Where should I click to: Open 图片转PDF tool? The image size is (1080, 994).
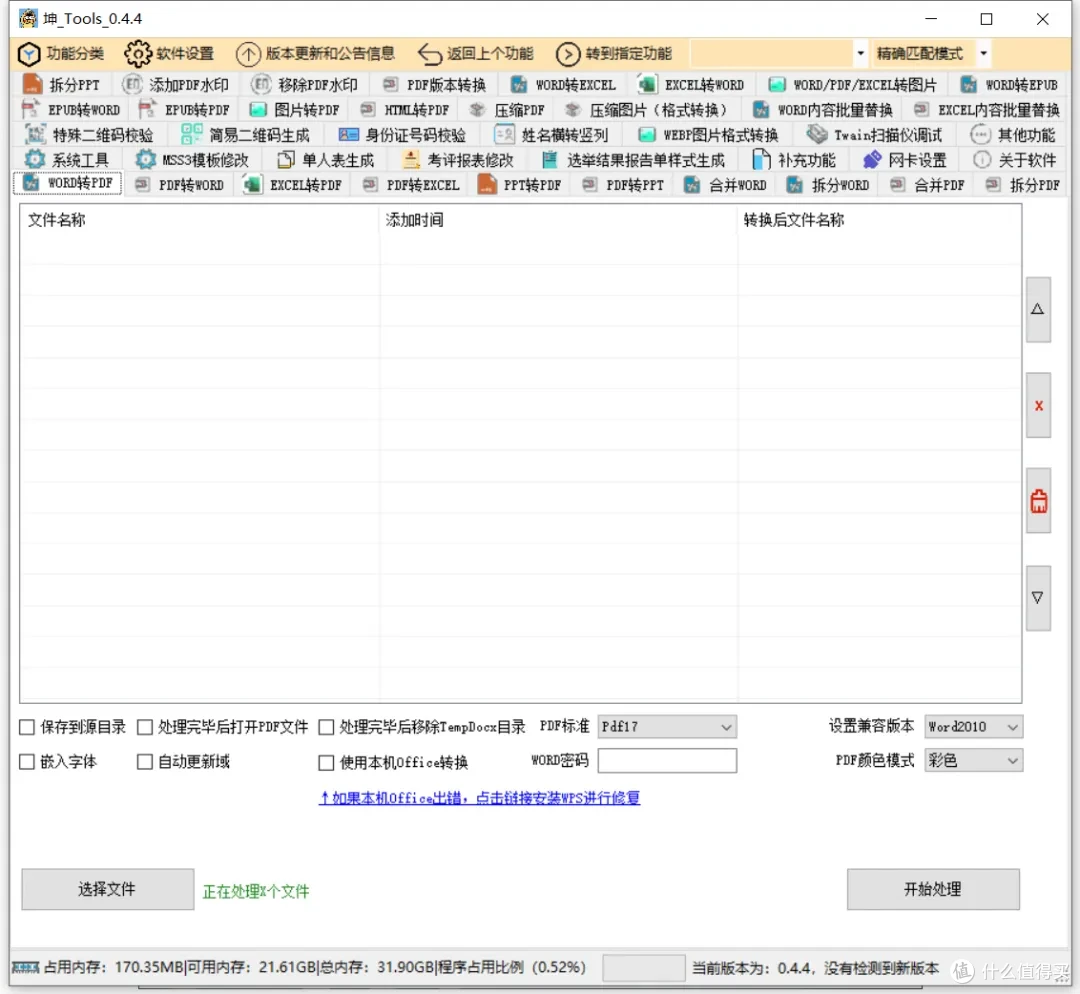click(294, 110)
